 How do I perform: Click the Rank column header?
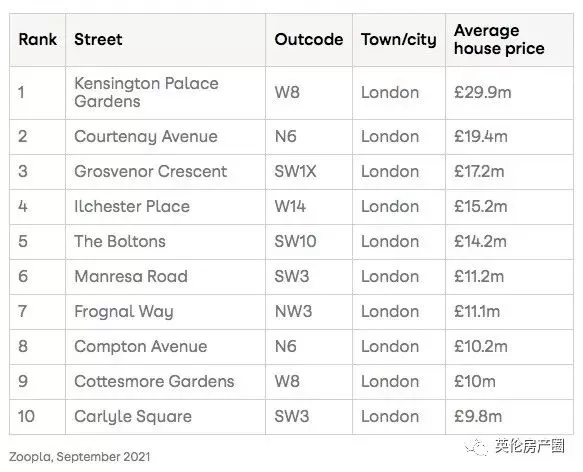point(38,39)
